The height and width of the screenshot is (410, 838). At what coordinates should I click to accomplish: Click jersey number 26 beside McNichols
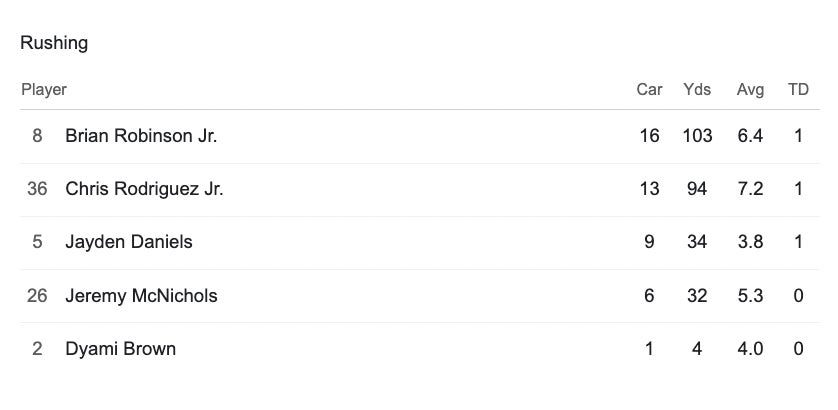37,295
